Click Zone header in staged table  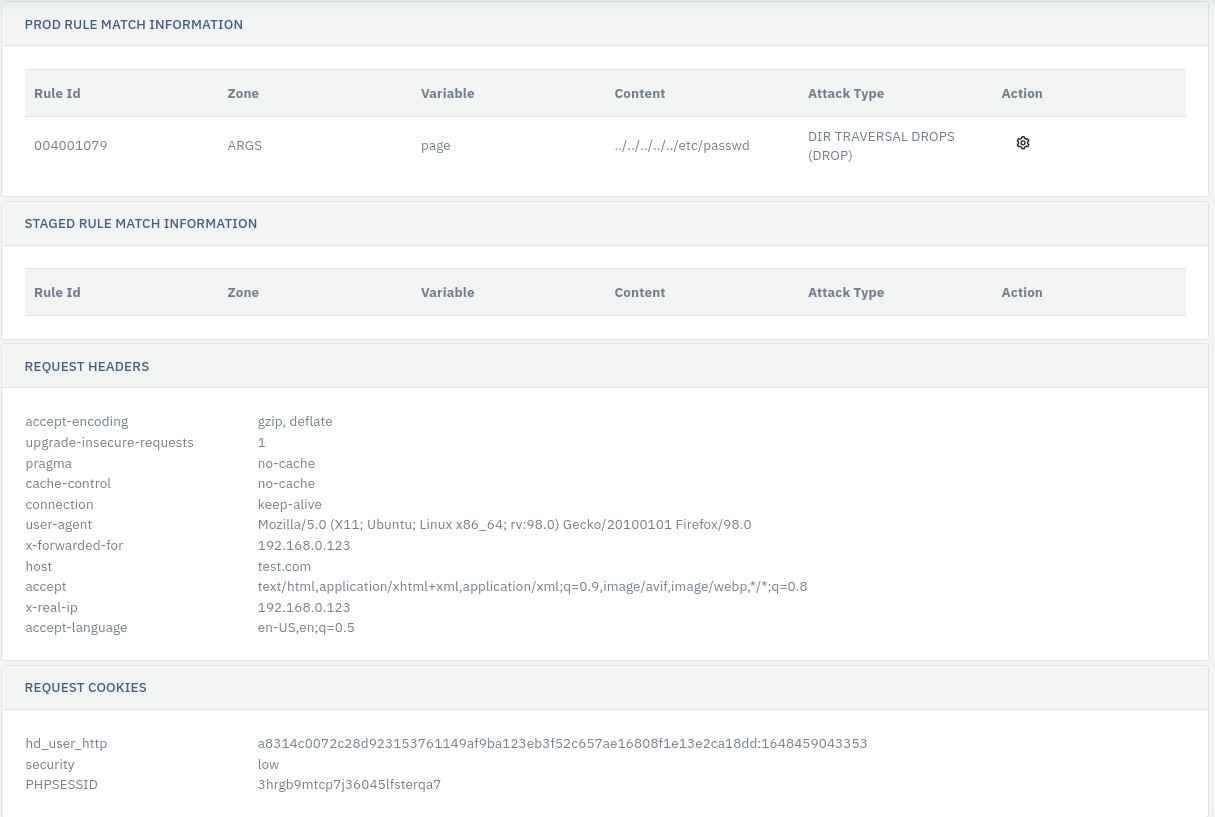click(243, 293)
